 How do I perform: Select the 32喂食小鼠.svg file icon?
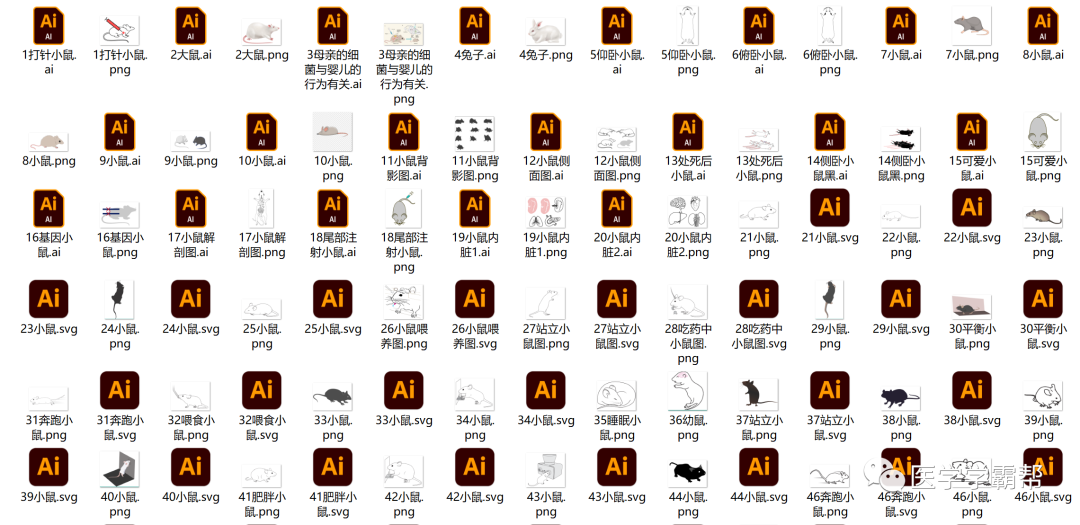262,390
